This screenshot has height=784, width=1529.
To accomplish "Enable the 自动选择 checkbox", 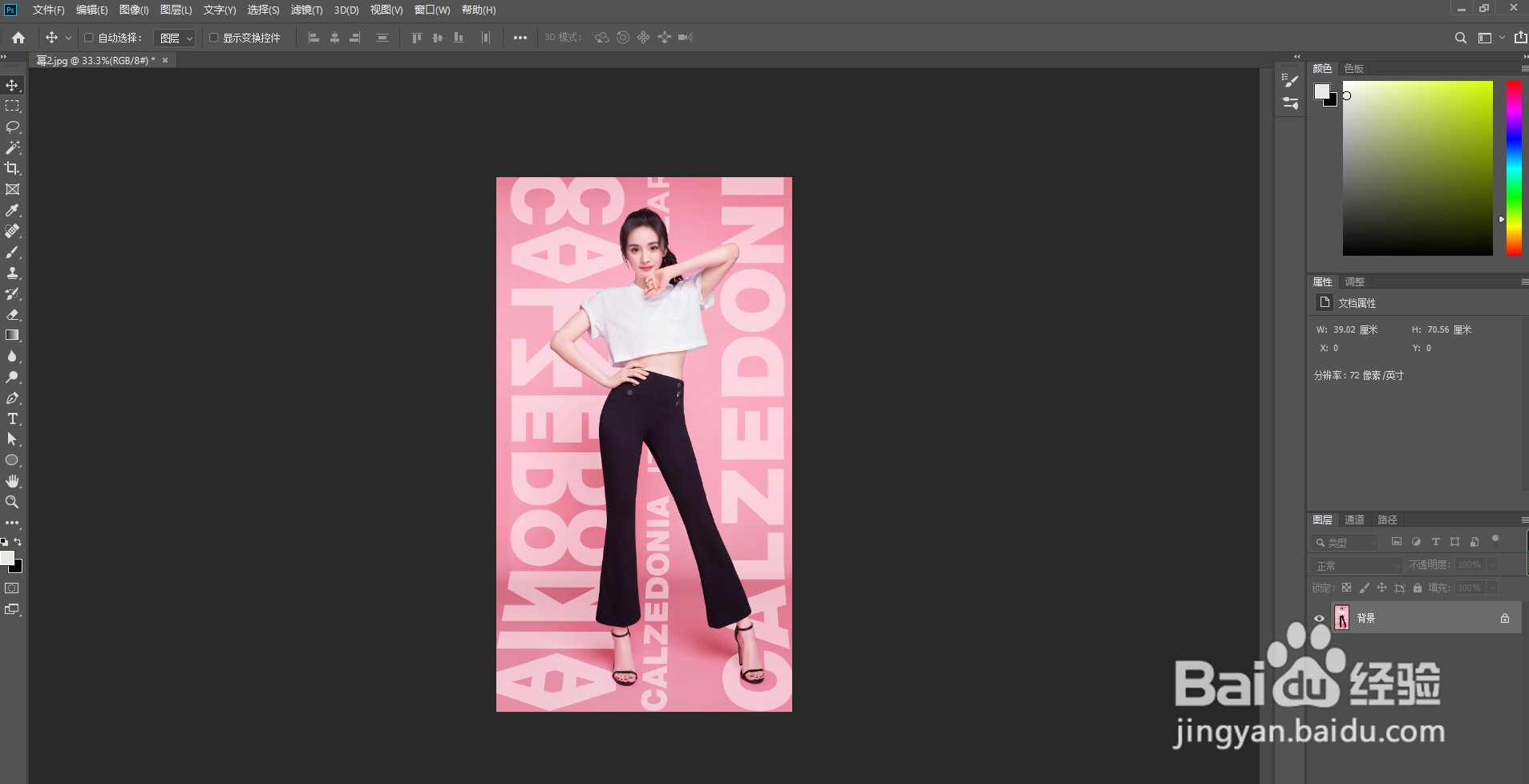I will point(89,38).
